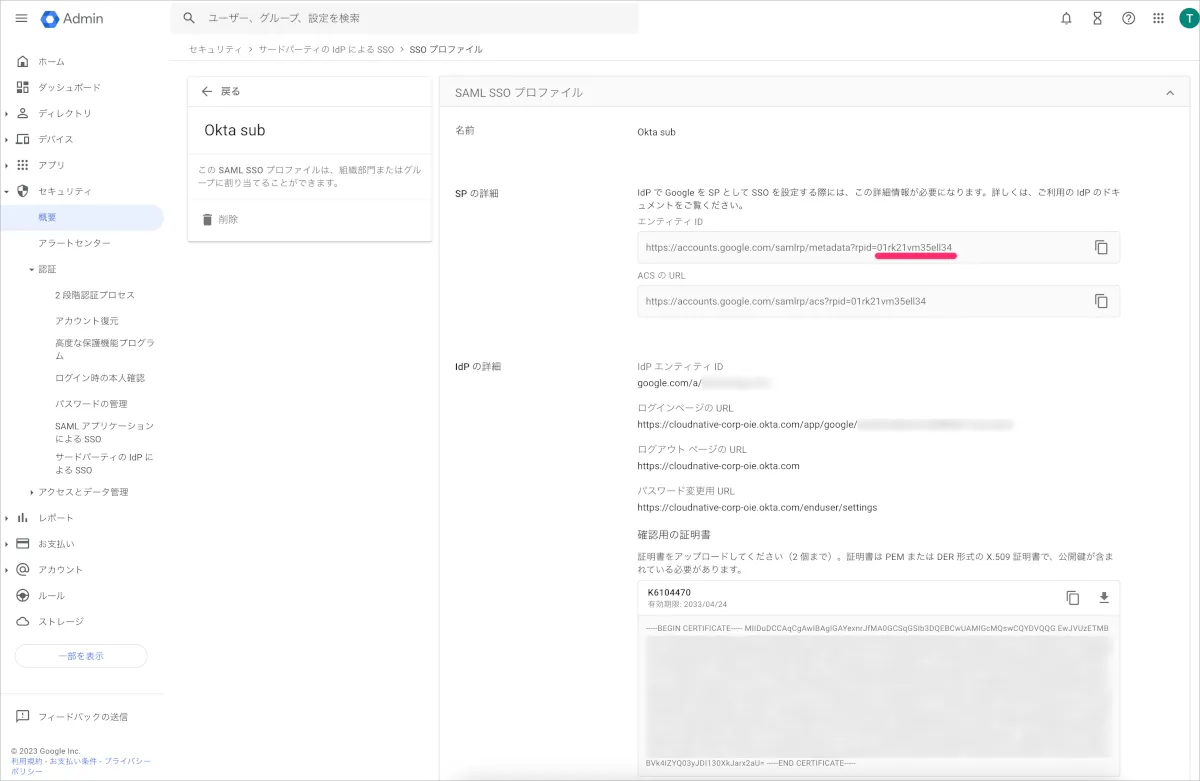
Task: Click the ディレクトリ person icon
Action: point(23,113)
